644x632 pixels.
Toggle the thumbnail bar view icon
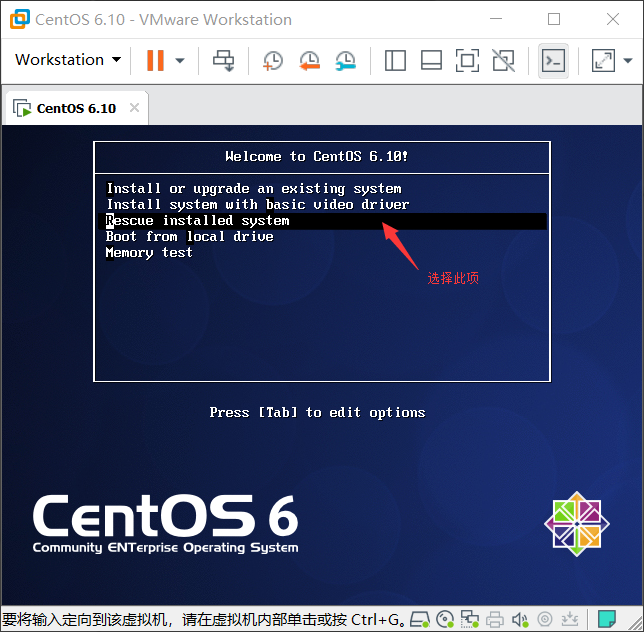(432, 61)
